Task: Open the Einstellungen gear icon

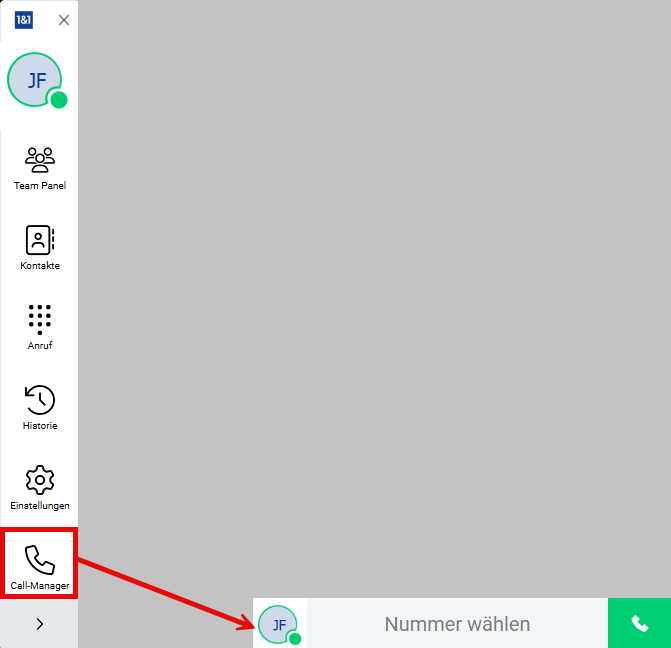Action: click(x=40, y=480)
